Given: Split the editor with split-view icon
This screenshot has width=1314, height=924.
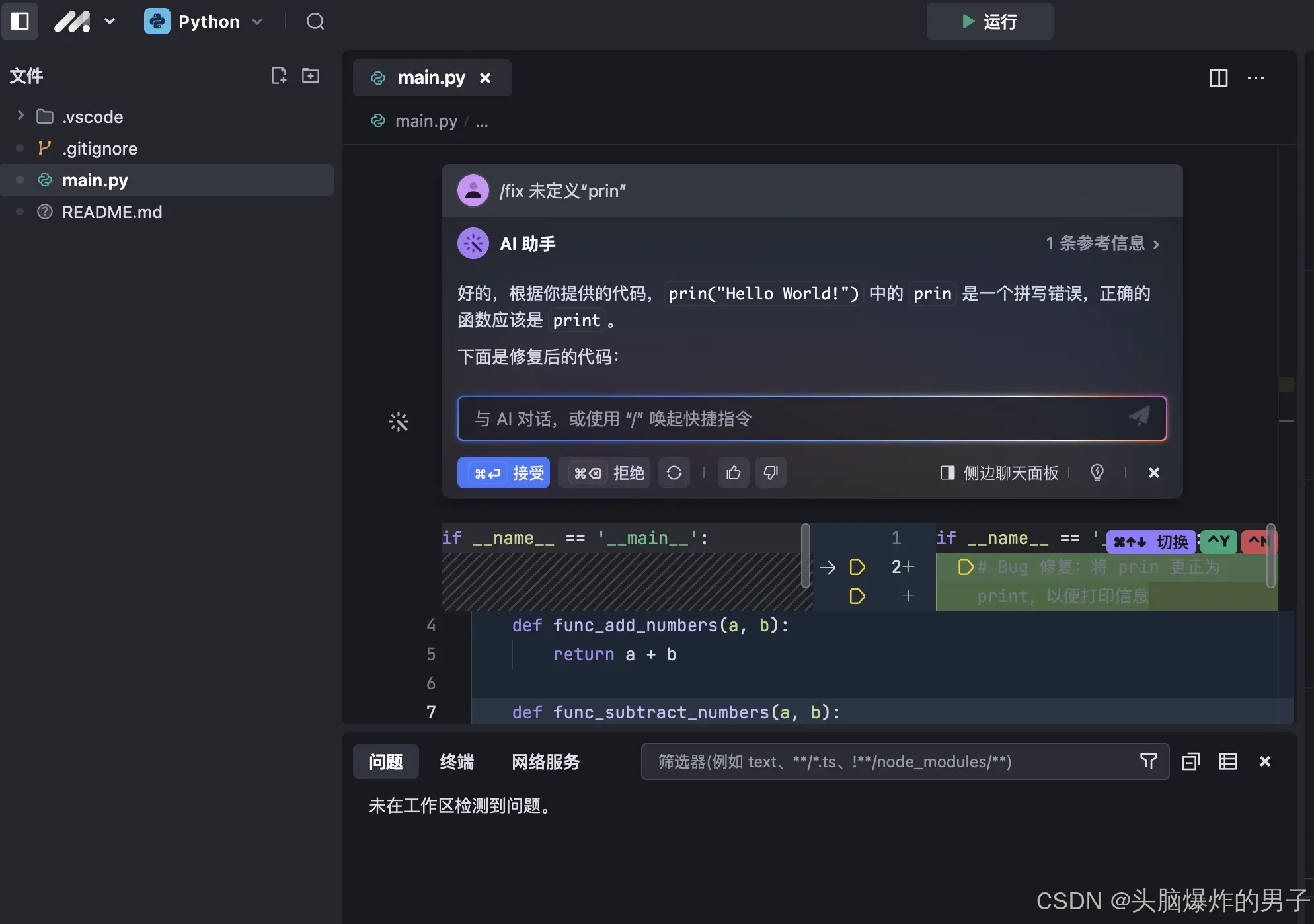Looking at the screenshot, I should pos(1218,78).
